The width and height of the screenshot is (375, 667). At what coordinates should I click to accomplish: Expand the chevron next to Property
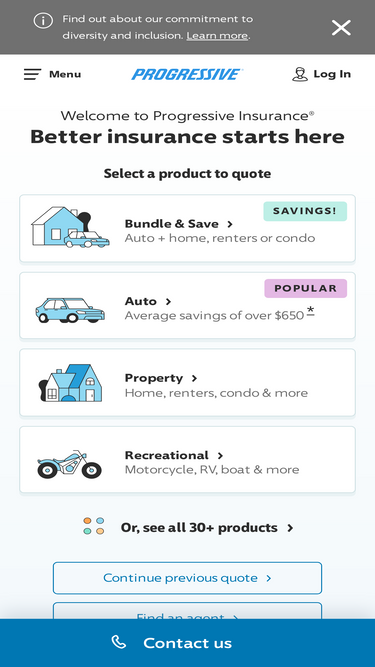194,378
